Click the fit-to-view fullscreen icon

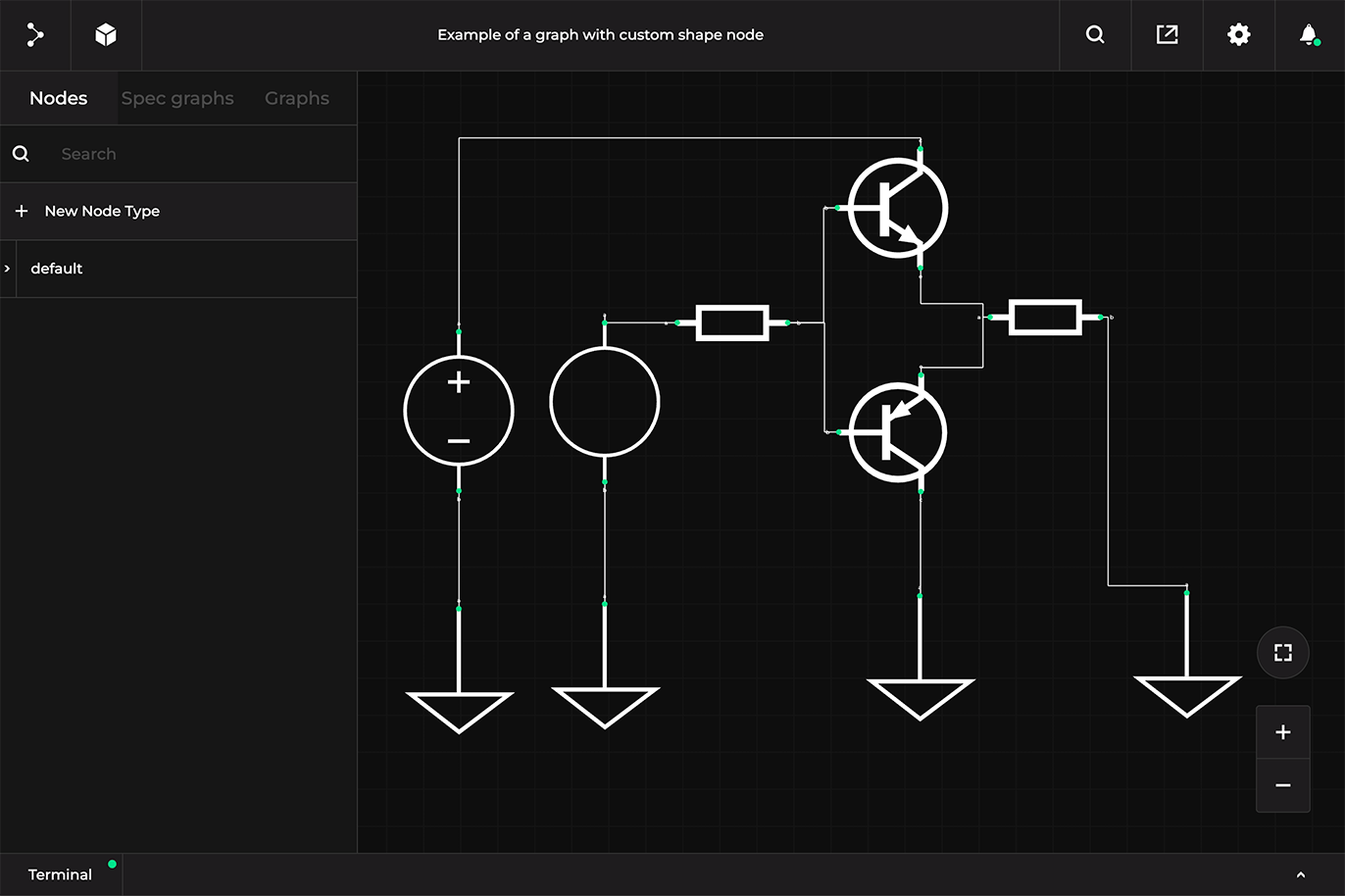(x=1282, y=652)
